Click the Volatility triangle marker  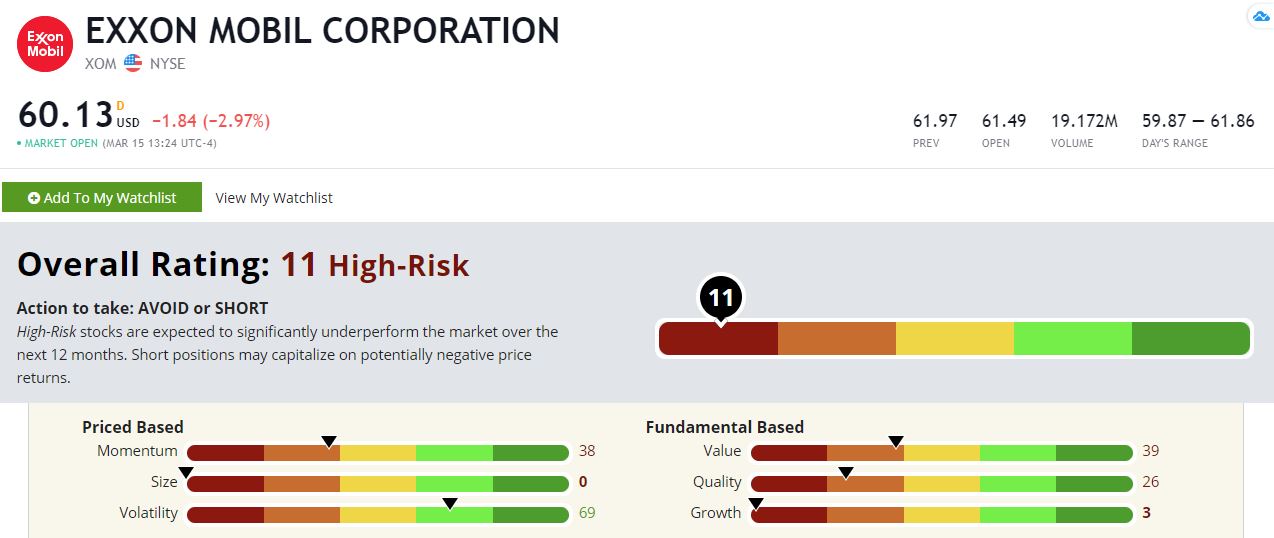(x=450, y=503)
